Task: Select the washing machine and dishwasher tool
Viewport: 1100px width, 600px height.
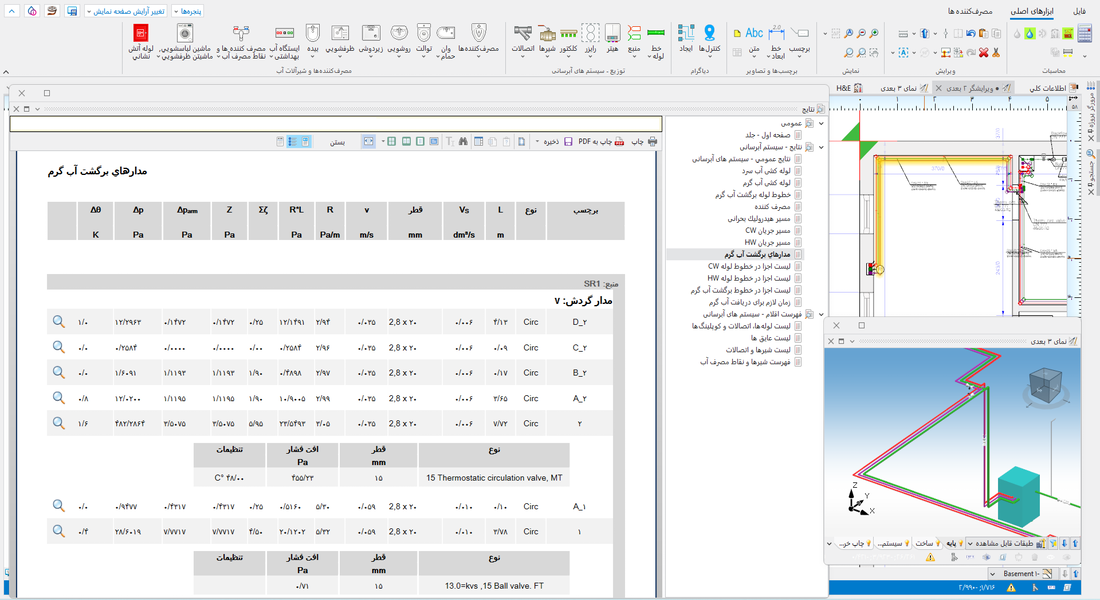Action: (x=185, y=41)
